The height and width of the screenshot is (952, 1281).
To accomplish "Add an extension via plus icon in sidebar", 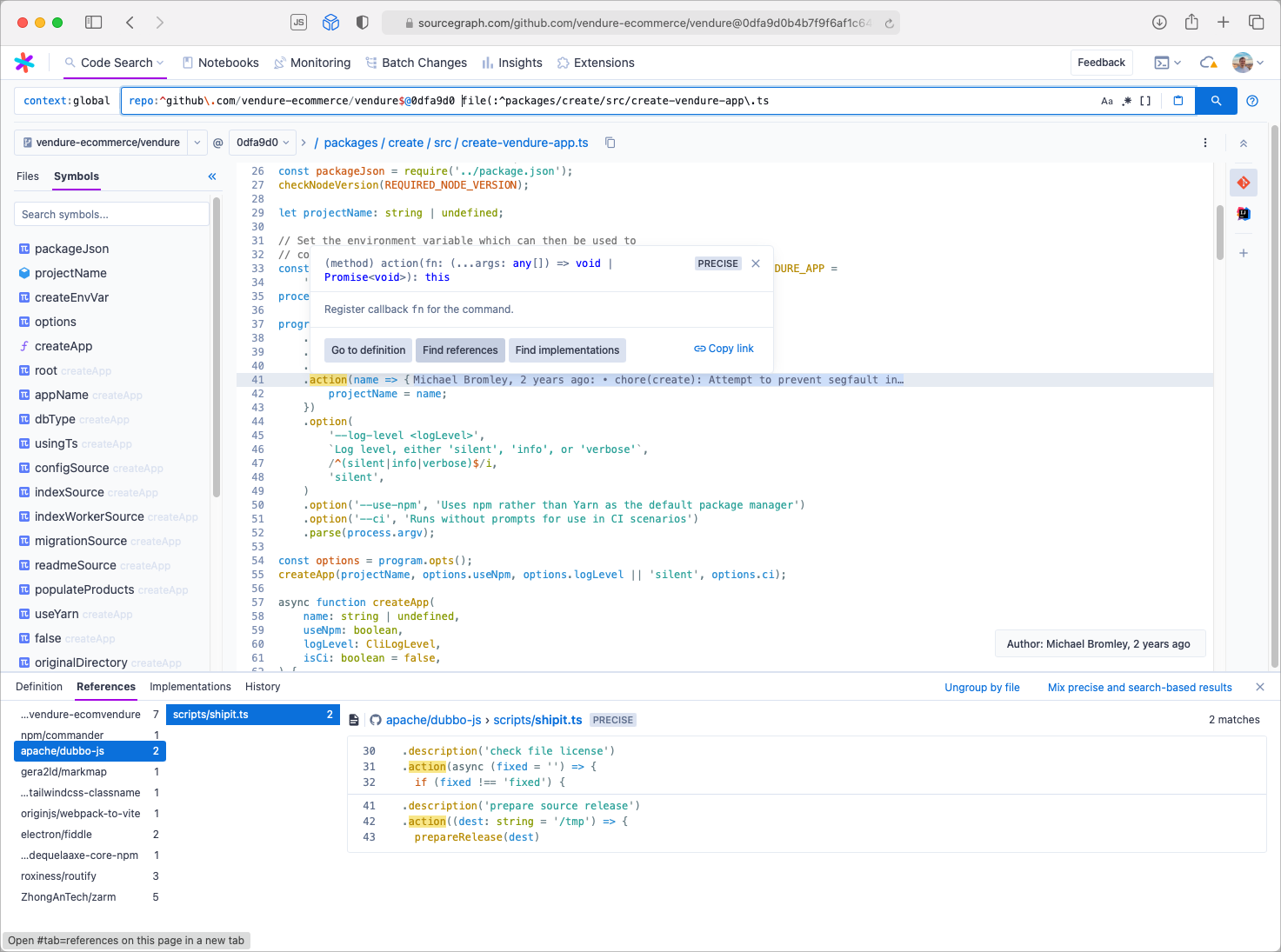I will click(1244, 253).
